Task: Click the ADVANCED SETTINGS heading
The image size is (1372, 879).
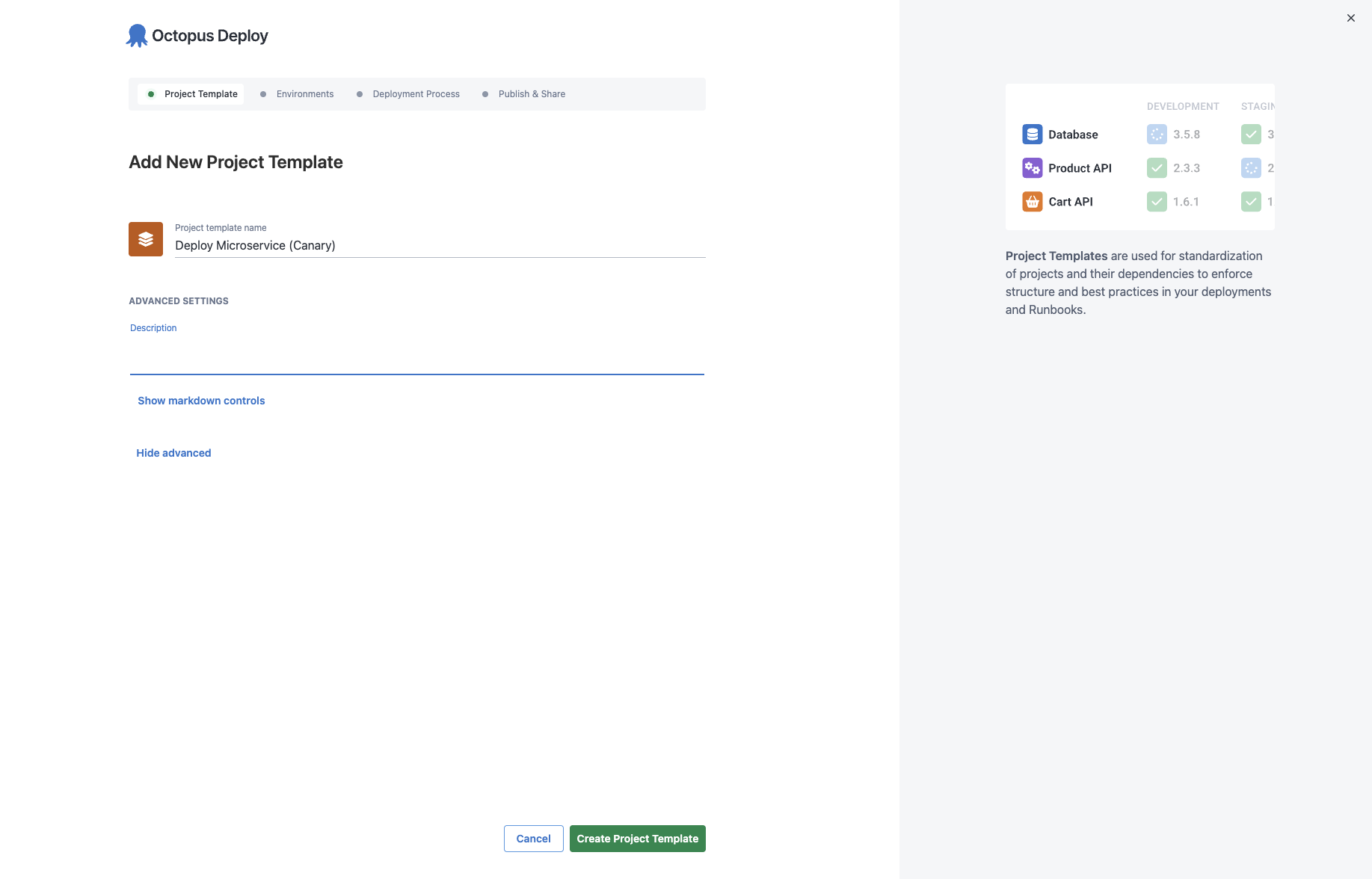Action: pos(179,301)
